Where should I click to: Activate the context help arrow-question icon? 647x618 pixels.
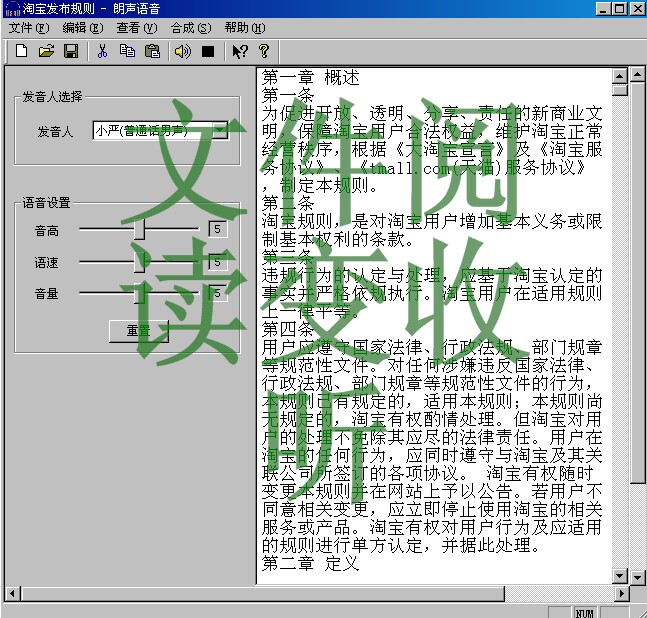(x=240, y=51)
